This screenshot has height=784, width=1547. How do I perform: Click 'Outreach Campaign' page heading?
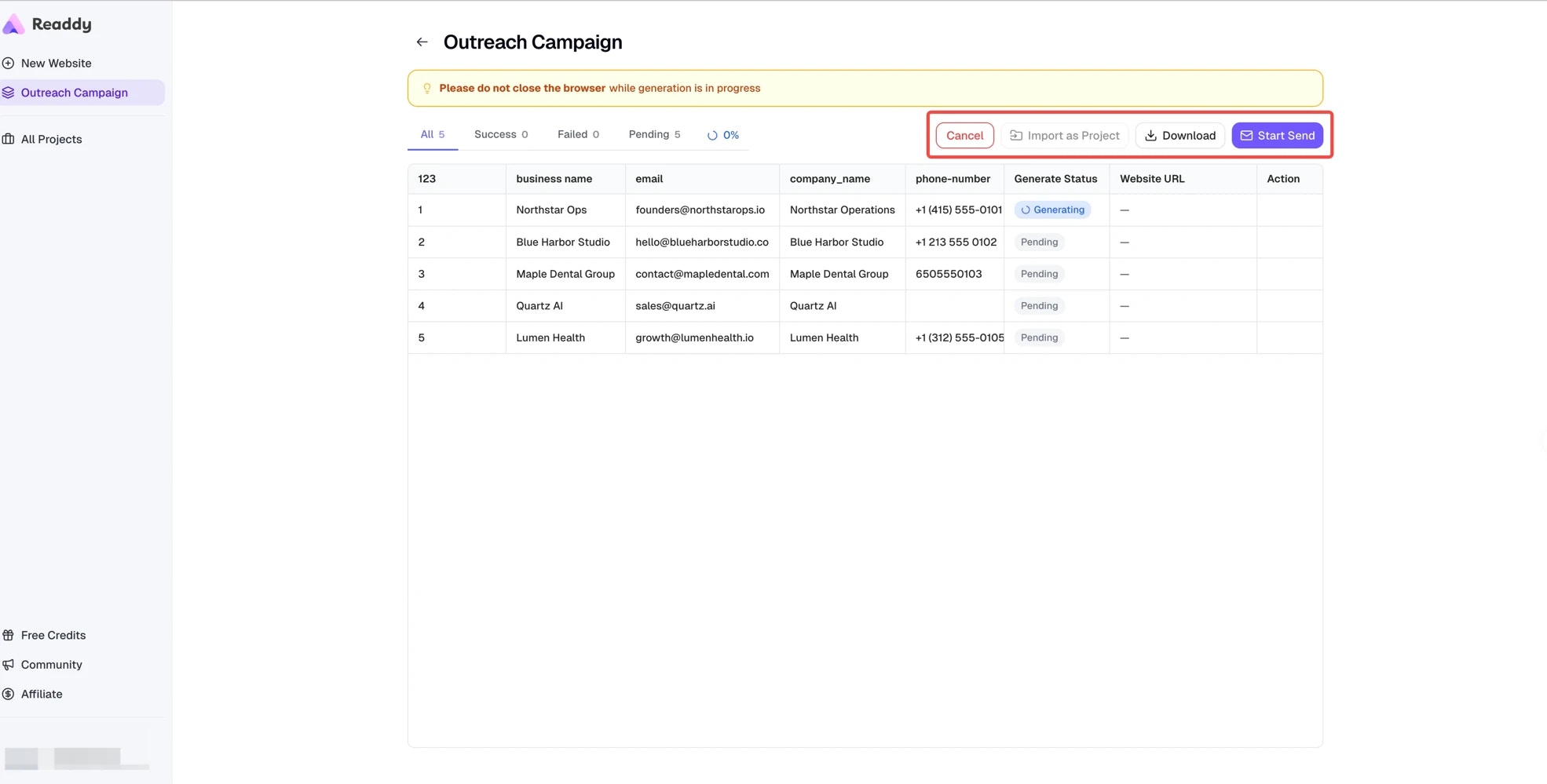click(532, 42)
